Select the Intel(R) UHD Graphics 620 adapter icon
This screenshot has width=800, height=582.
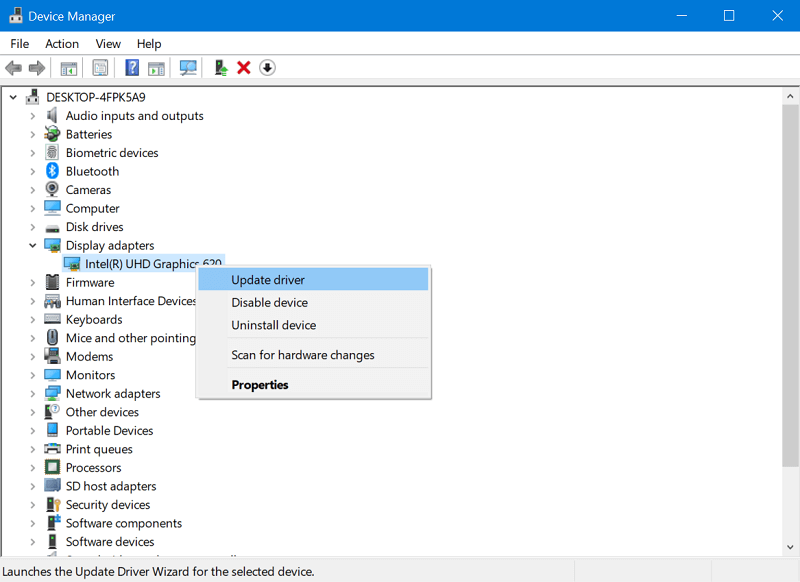click(x=72, y=264)
